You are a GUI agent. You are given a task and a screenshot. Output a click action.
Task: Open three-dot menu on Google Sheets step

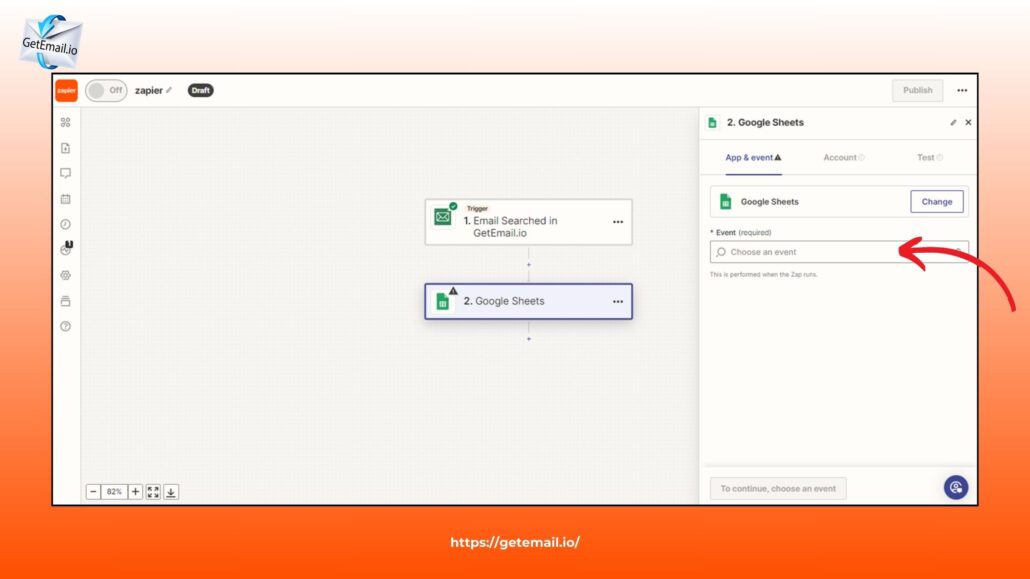(617, 301)
